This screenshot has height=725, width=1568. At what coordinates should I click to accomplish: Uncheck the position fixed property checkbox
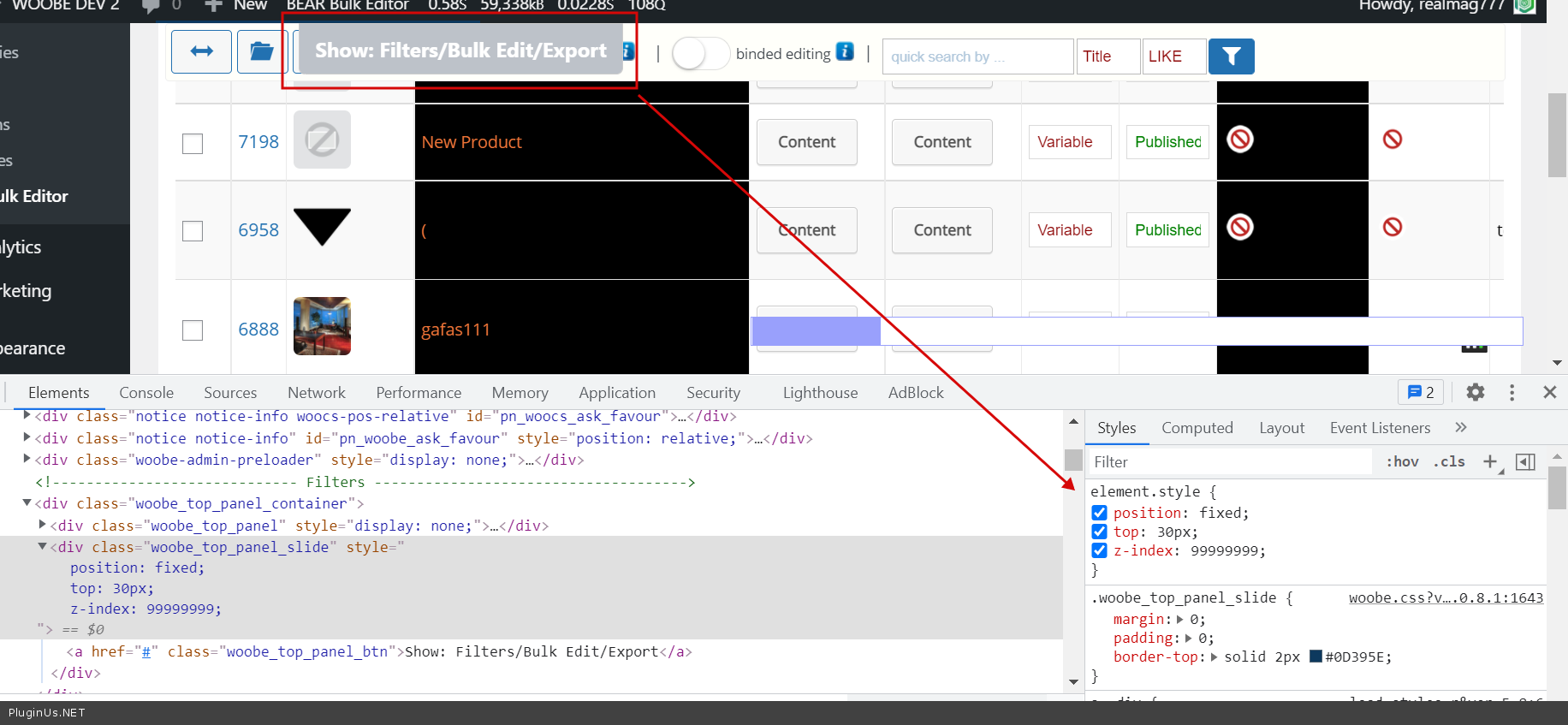coord(1100,513)
